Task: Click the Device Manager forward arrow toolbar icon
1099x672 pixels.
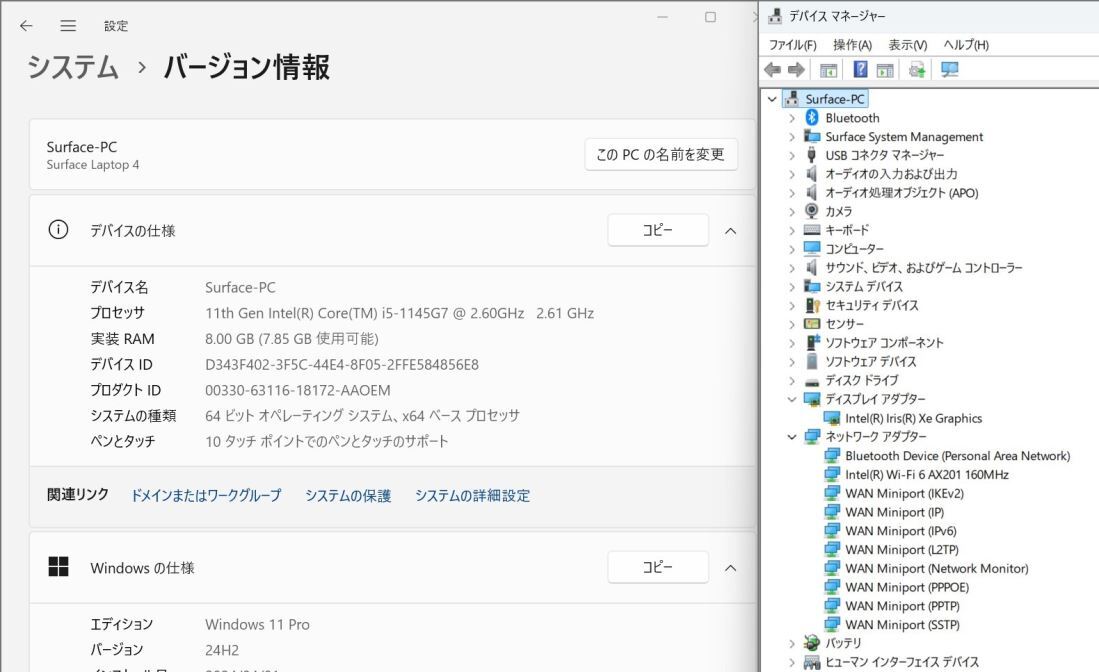Action: point(796,69)
